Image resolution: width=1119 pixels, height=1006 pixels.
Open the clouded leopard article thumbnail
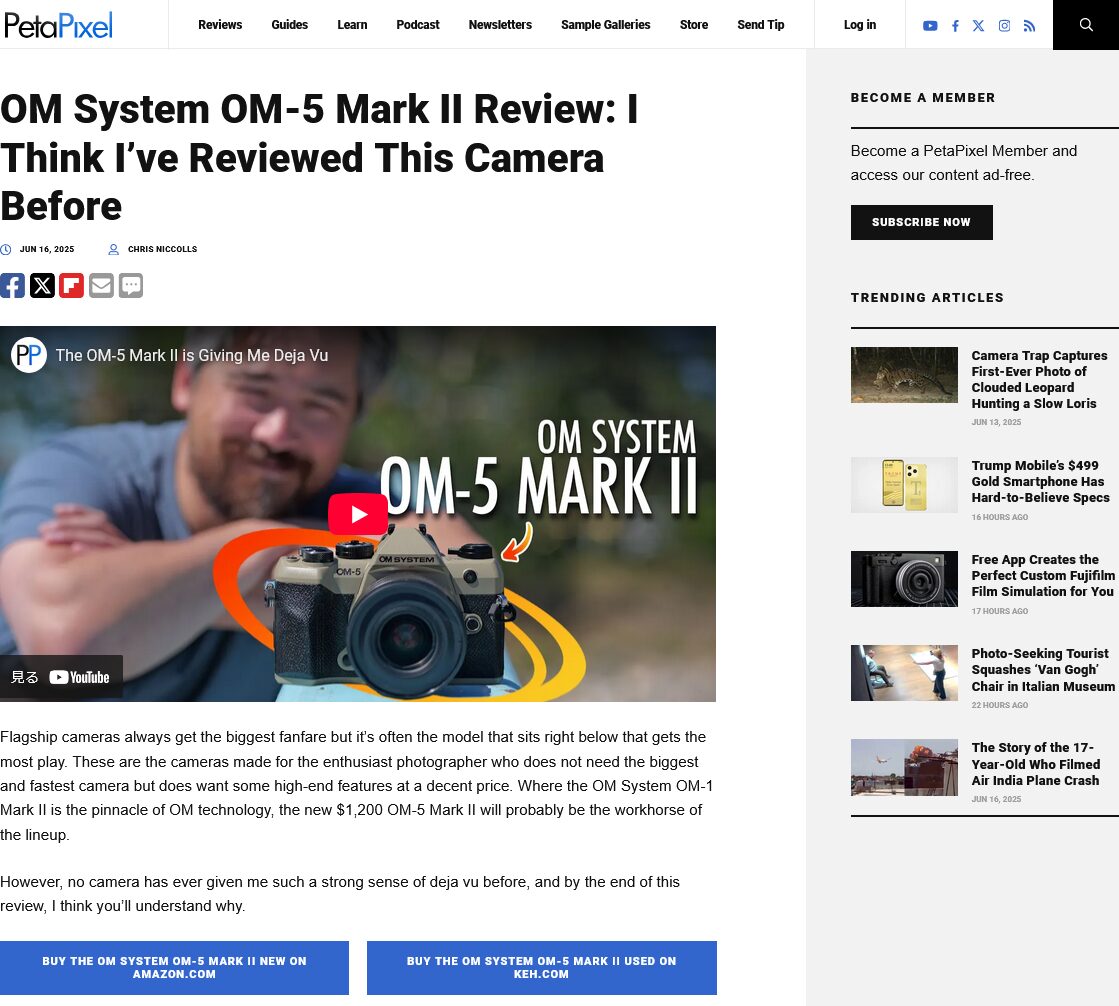point(904,375)
